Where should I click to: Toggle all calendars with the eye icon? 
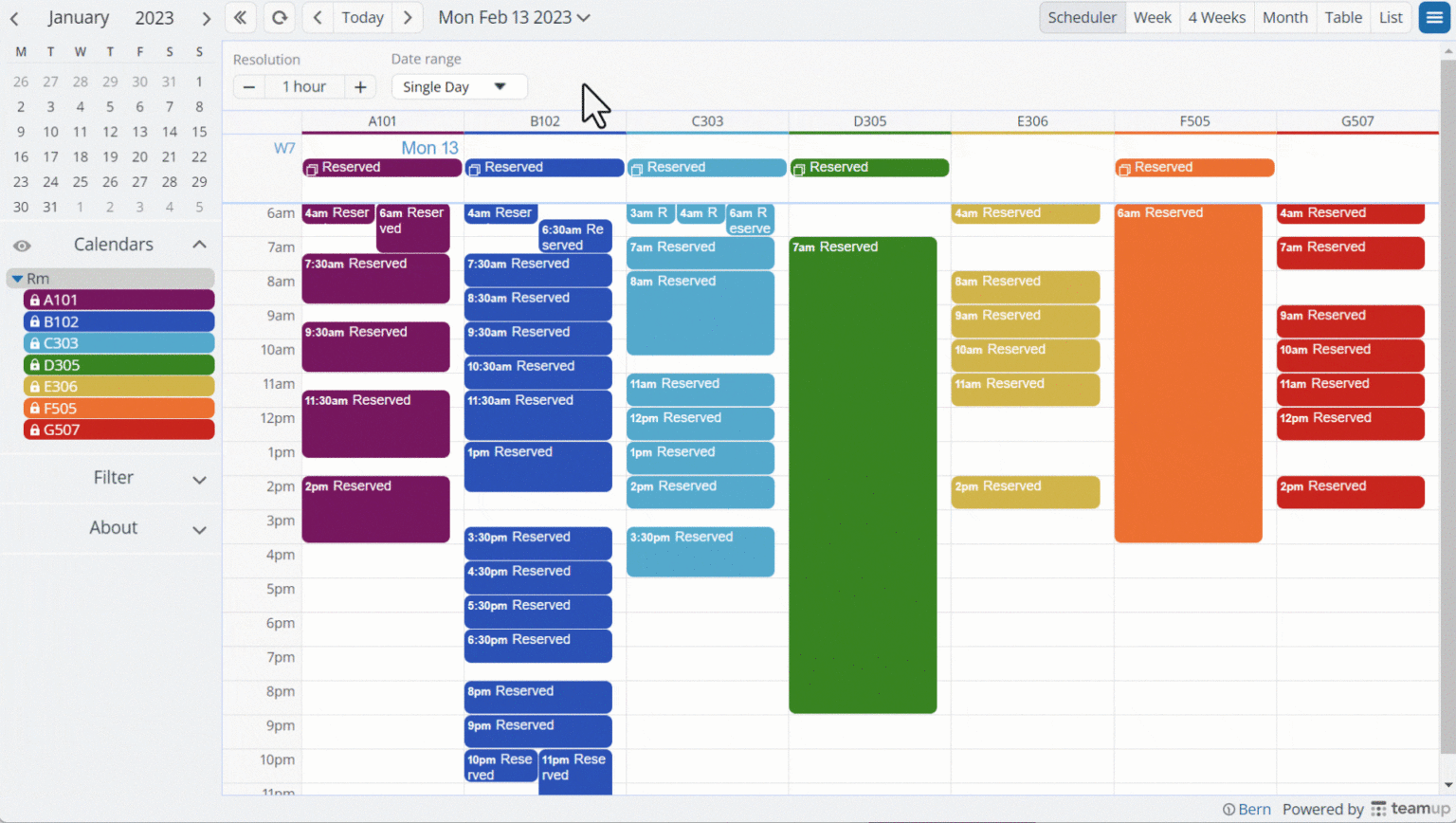pyautogui.click(x=22, y=245)
